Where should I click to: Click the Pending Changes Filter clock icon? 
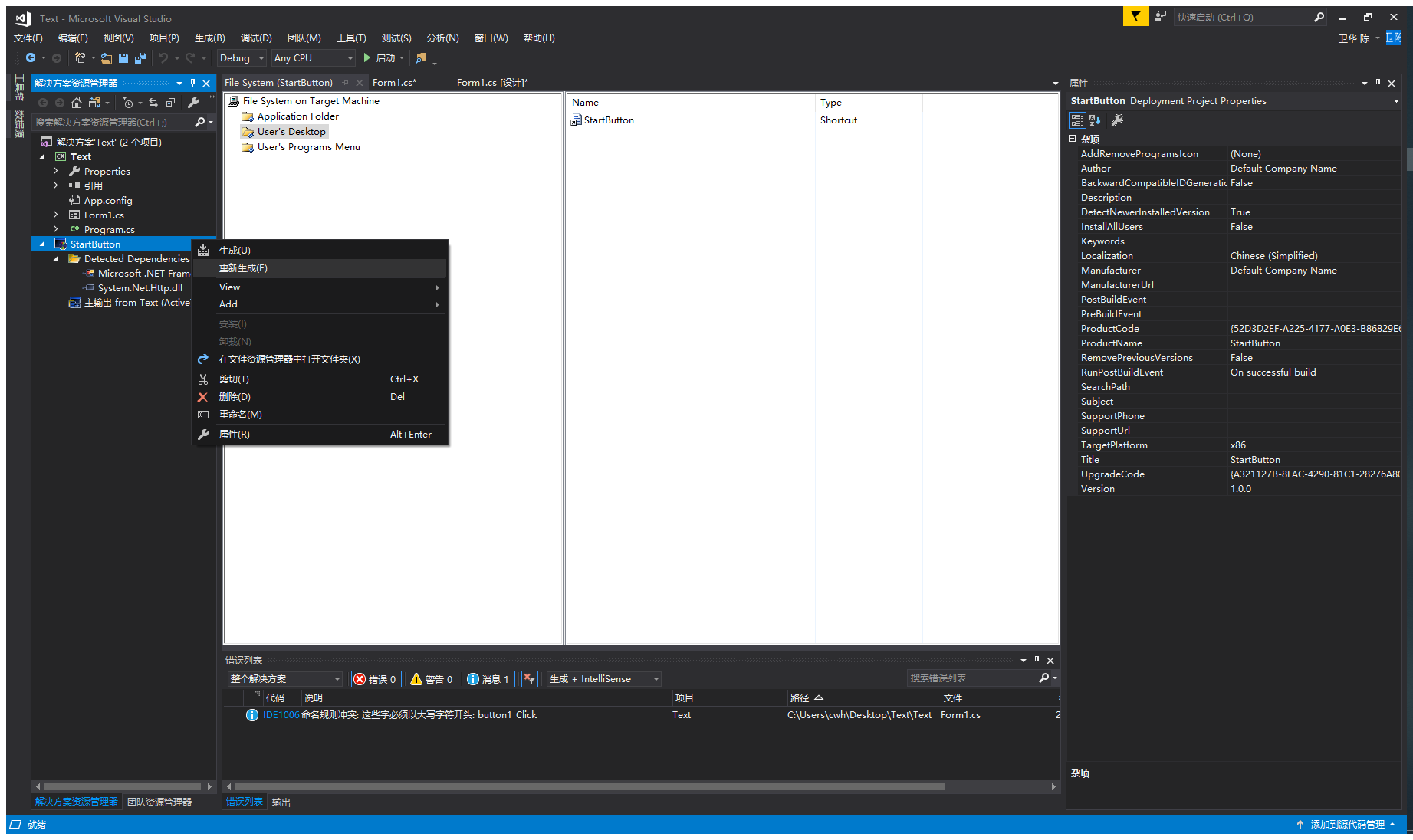pos(128,103)
